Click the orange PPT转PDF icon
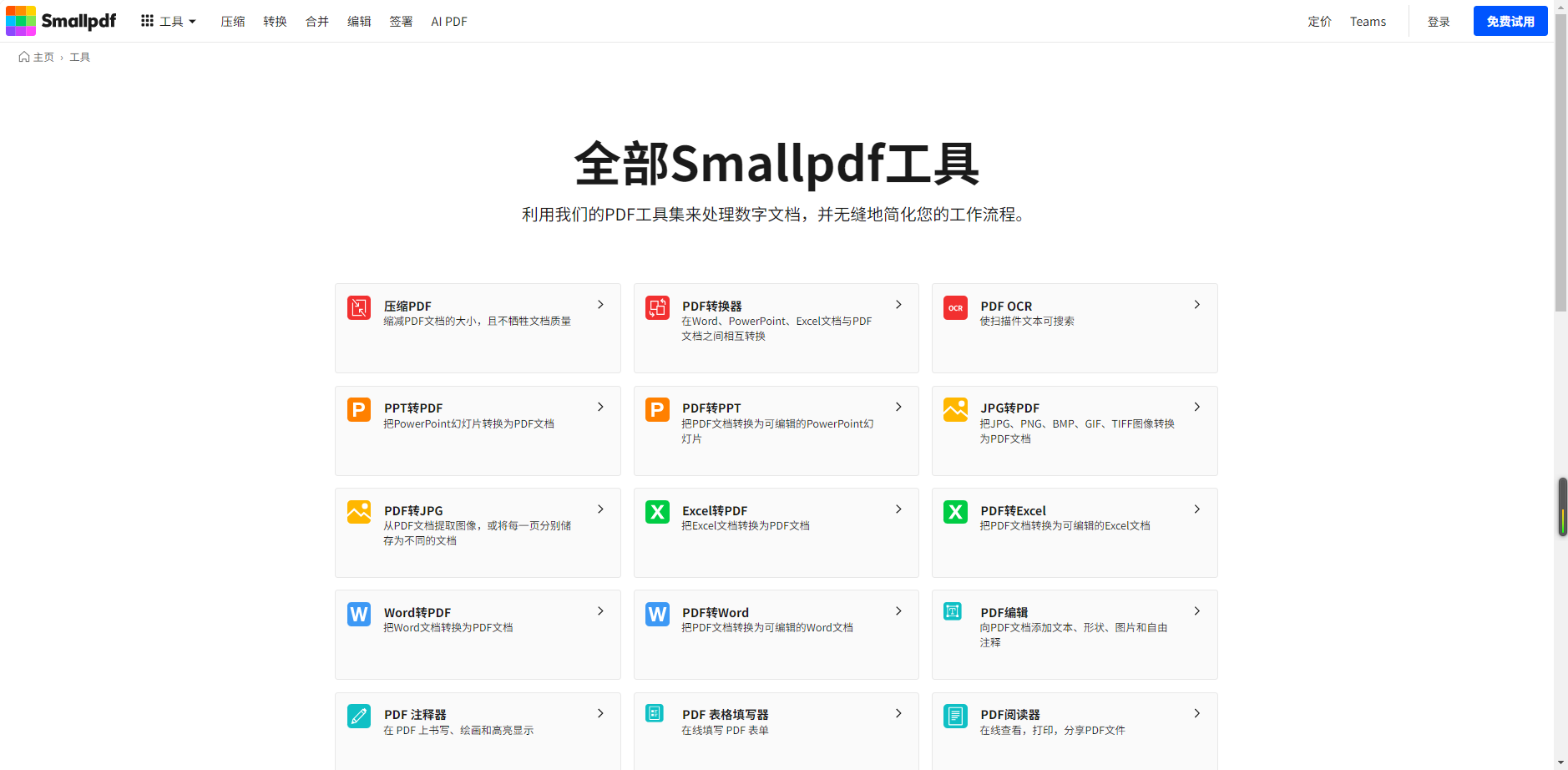 coord(359,410)
